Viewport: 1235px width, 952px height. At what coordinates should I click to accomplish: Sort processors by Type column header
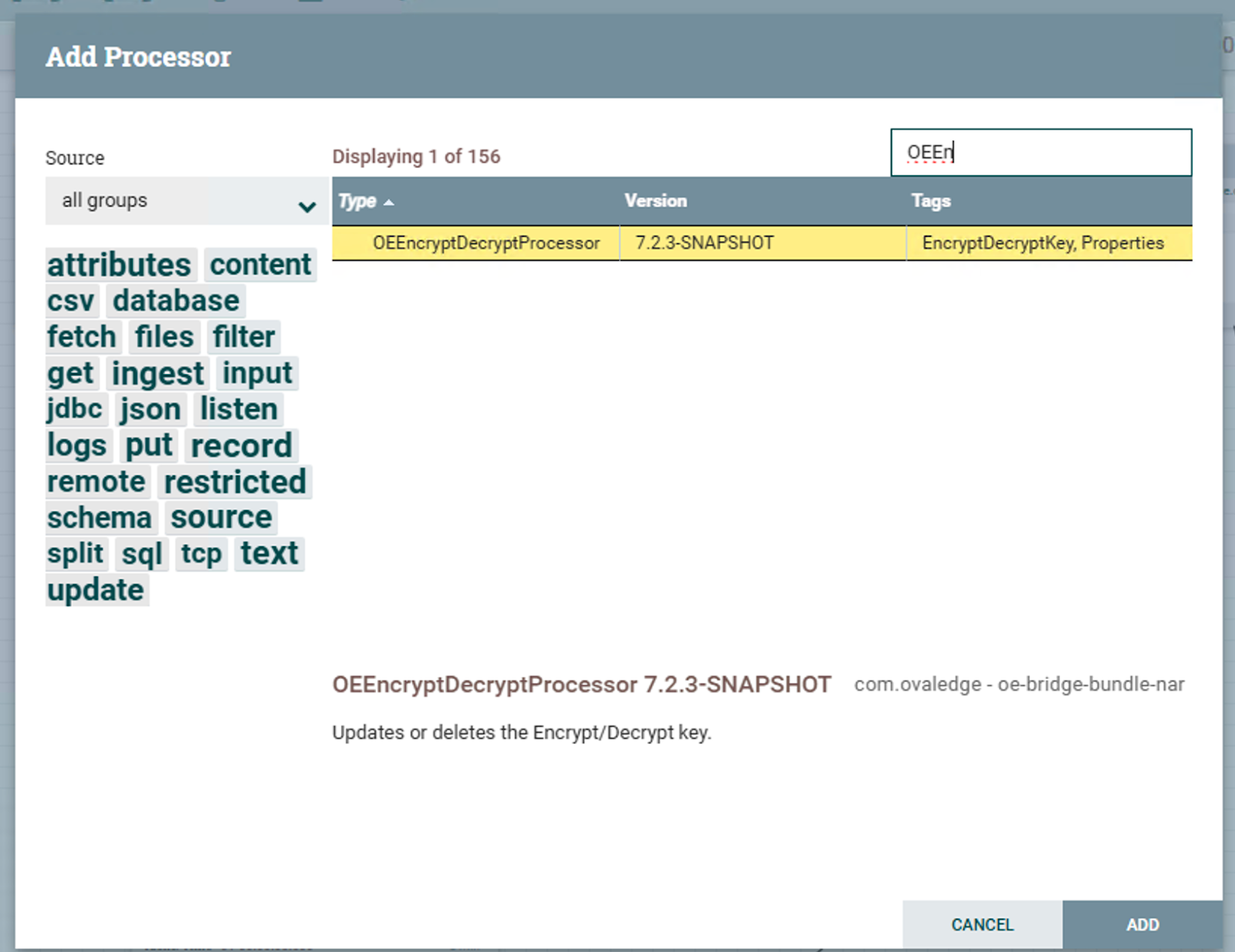[x=357, y=201]
